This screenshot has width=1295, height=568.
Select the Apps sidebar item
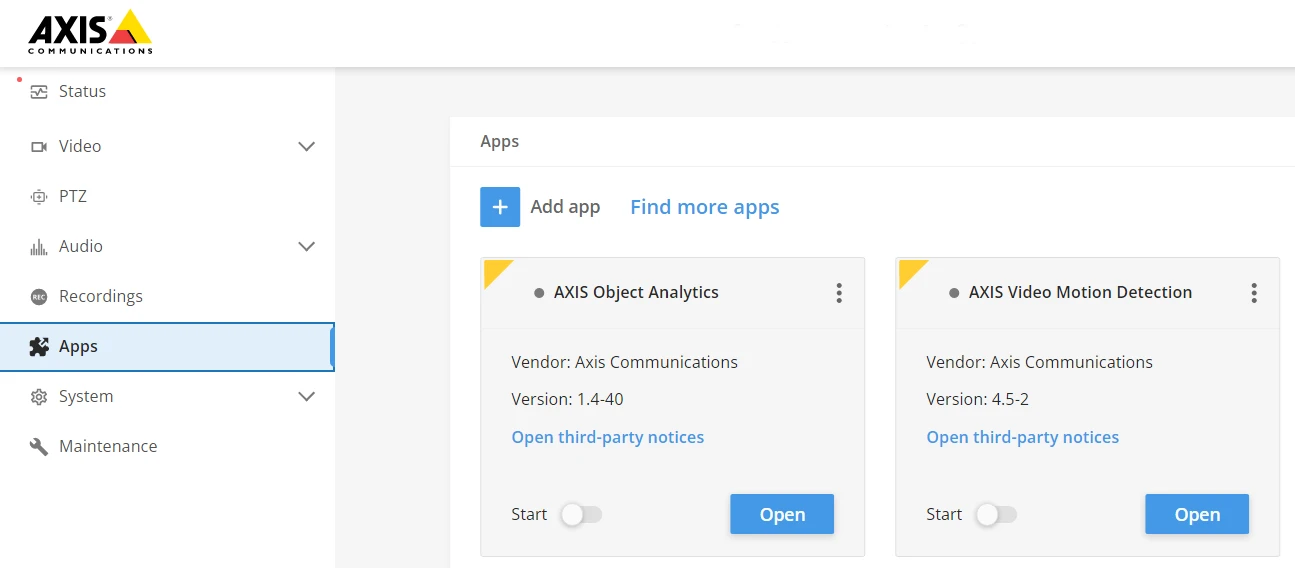pyautogui.click(x=166, y=347)
